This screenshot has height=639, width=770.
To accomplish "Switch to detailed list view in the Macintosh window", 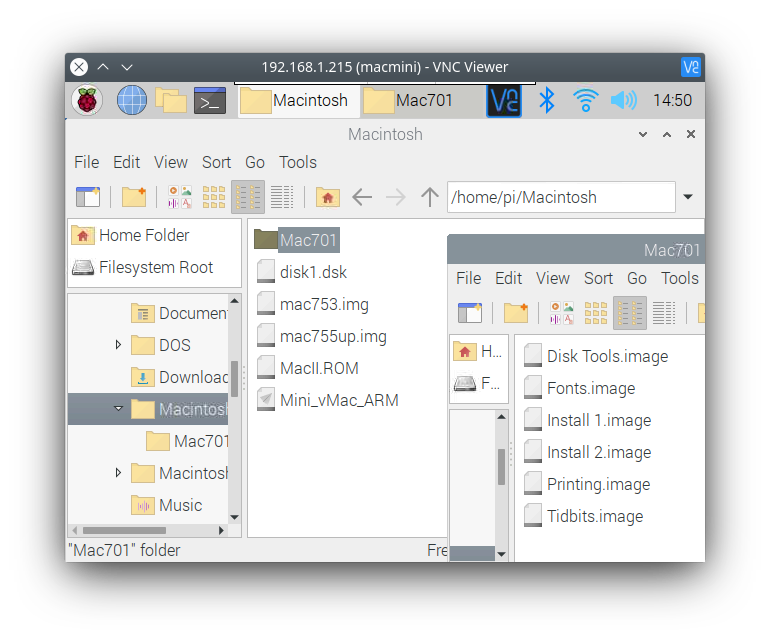I will [x=282, y=197].
